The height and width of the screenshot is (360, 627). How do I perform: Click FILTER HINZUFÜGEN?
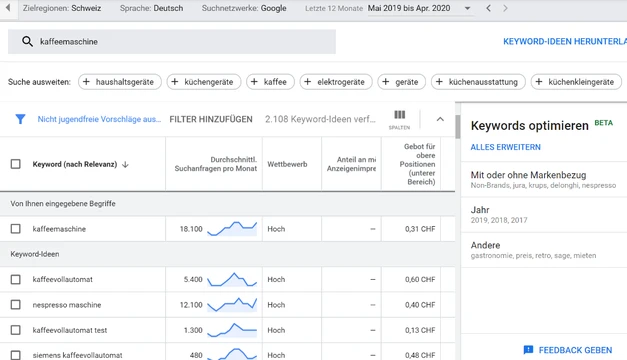tap(211, 119)
